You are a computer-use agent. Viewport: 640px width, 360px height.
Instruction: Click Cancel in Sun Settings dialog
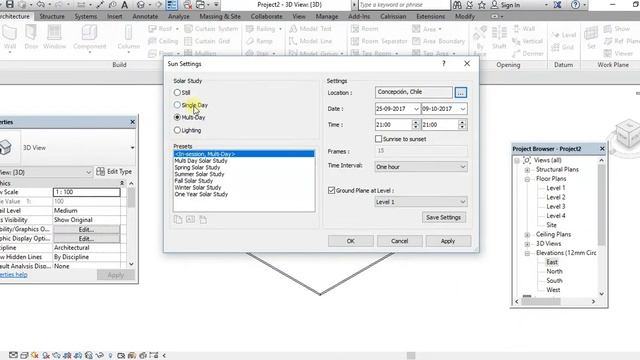400,241
